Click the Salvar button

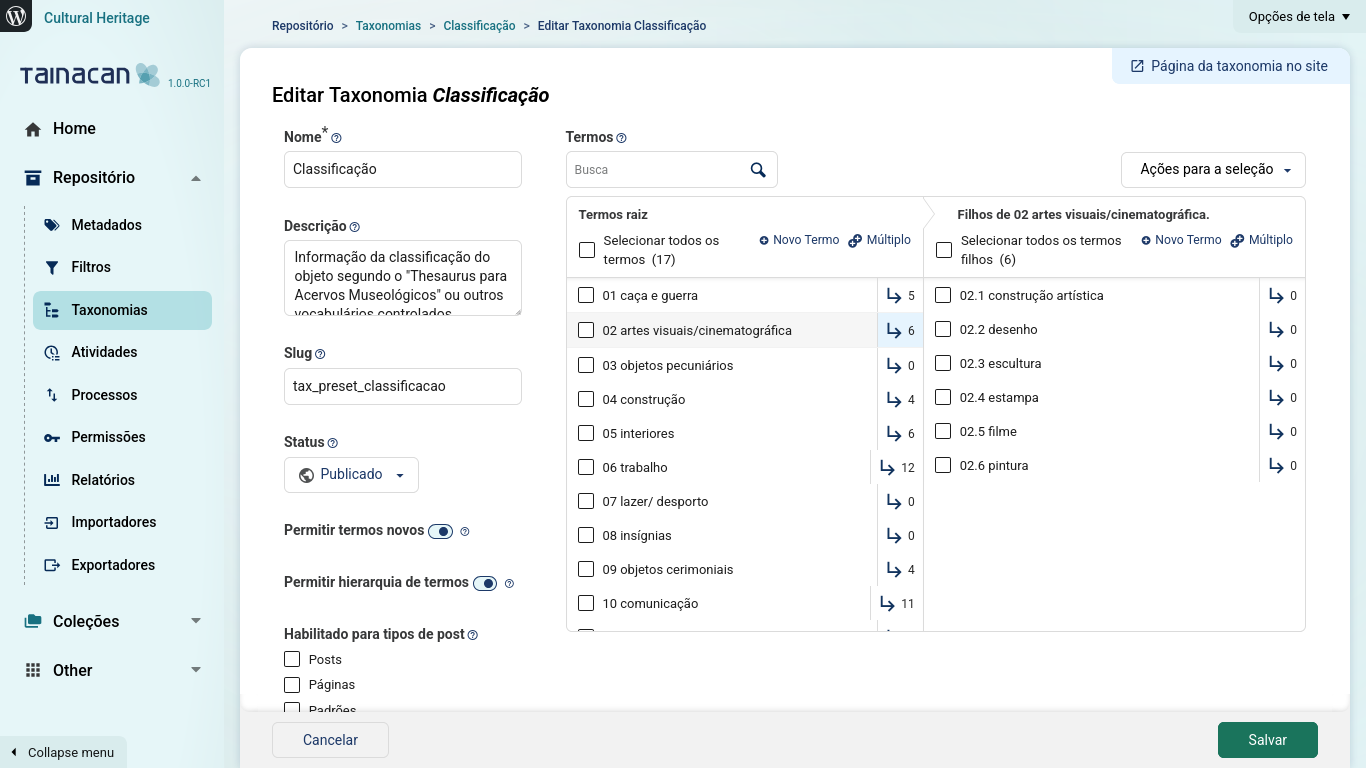[x=1267, y=740]
